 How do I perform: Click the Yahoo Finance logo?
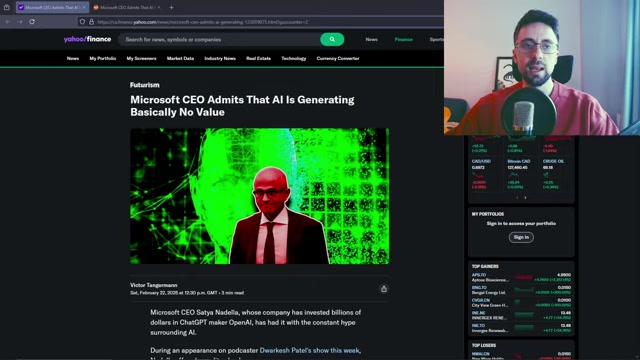point(87,39)
